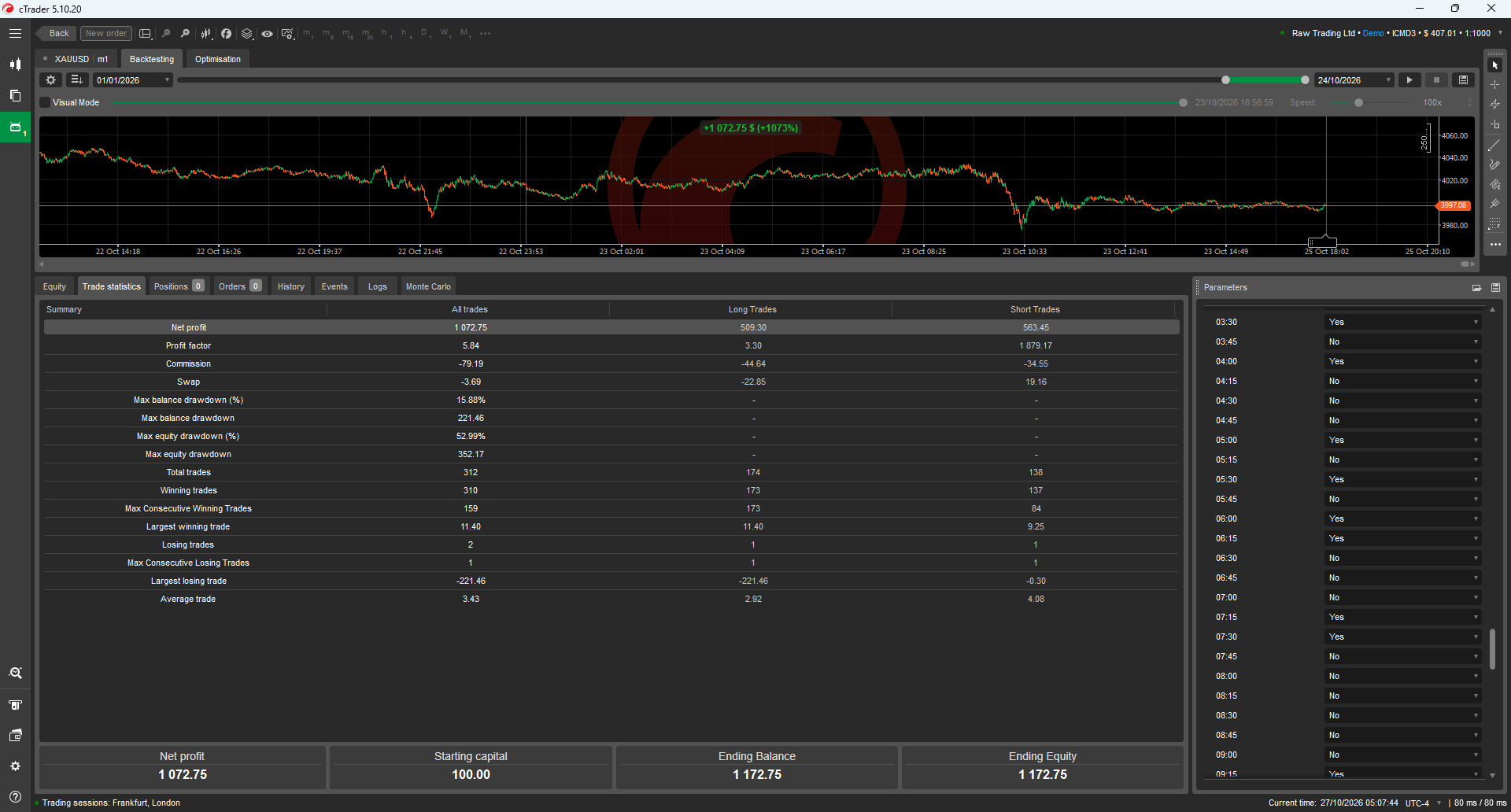1511x812 pixels.
Task: Select the crosshair cursor tool
Action: pyautogui.click(x=1494, y=85)
